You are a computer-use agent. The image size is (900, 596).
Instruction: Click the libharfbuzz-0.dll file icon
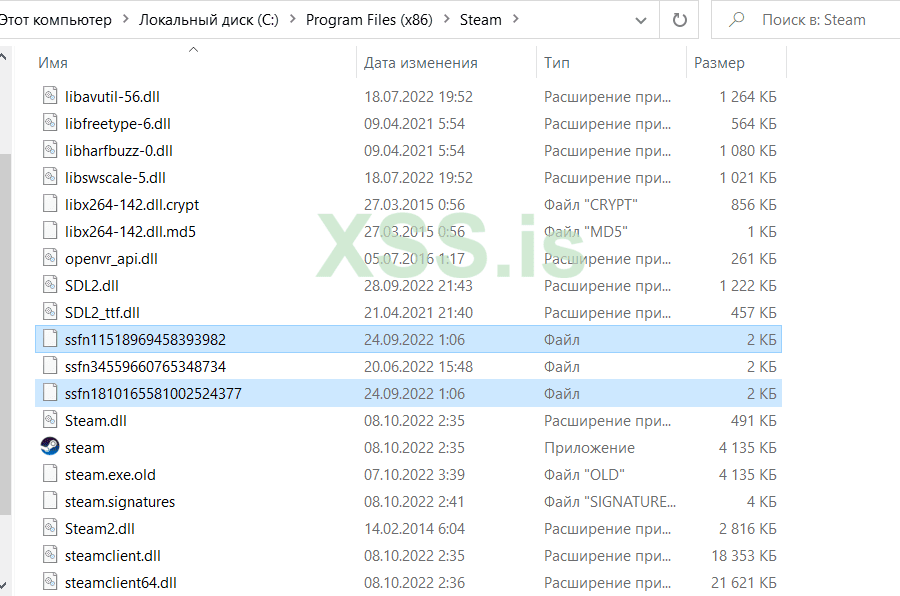(51, 149)
